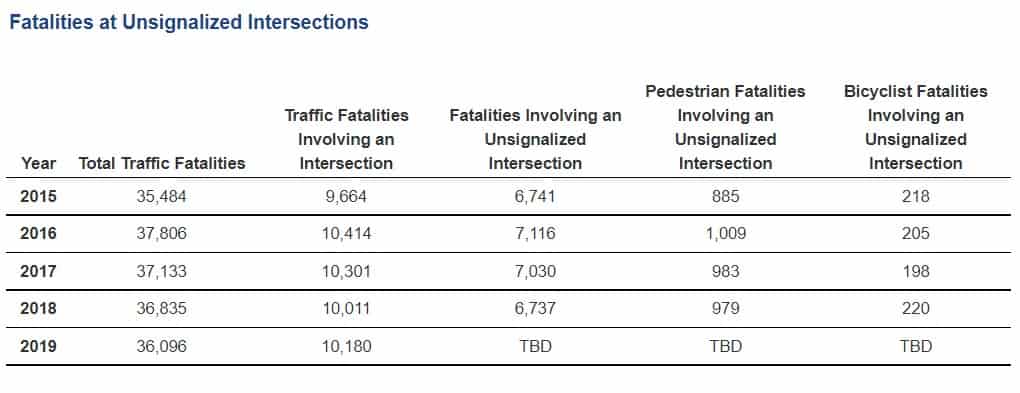
Task: Select the 10,414 intersection fatalities cell
Action: click(346, 234)
